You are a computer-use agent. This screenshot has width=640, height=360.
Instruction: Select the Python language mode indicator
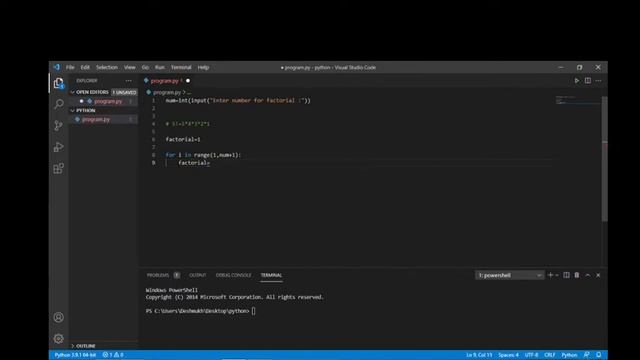tap(569, 355)
